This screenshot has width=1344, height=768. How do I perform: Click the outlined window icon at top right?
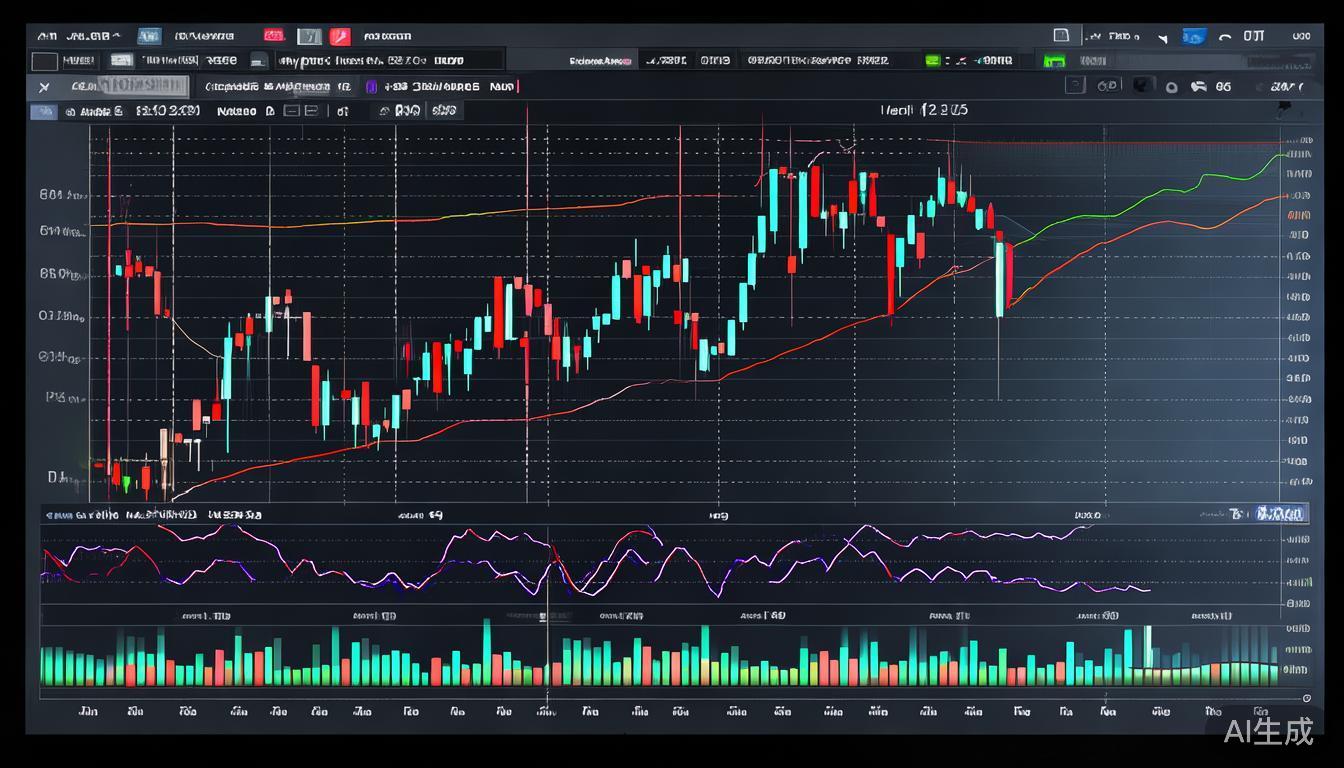1061,36
